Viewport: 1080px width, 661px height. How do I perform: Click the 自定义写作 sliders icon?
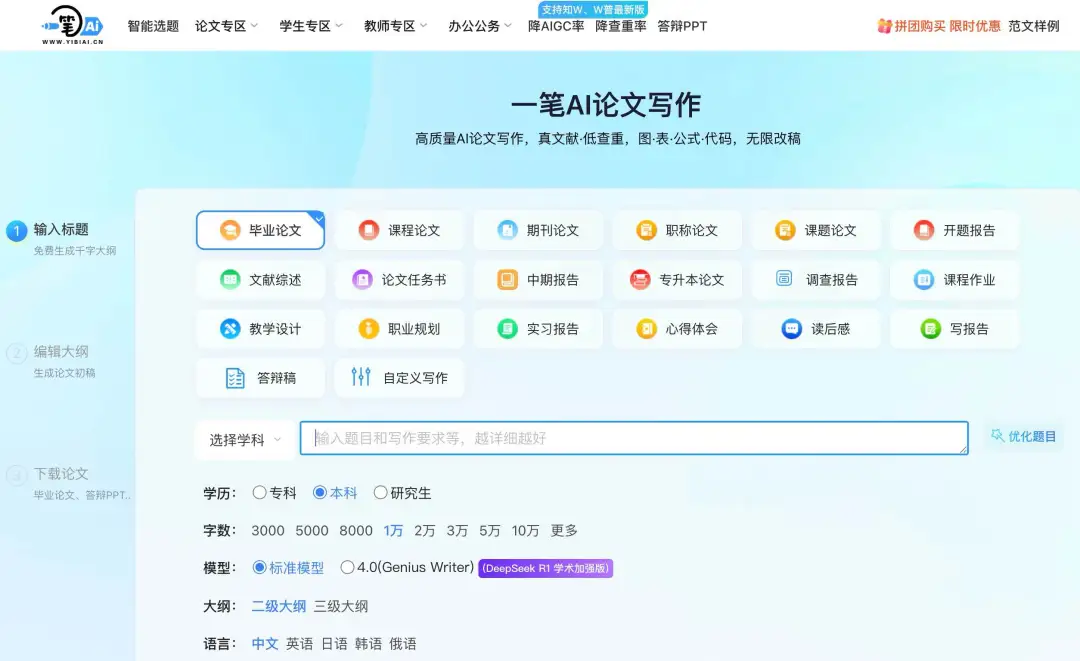point(361,377)
